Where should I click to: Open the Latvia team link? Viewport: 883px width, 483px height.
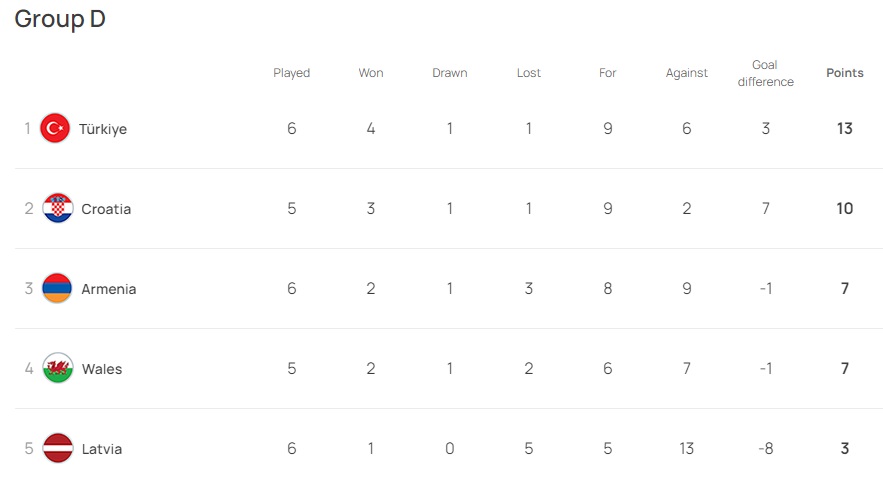(102, 449)
